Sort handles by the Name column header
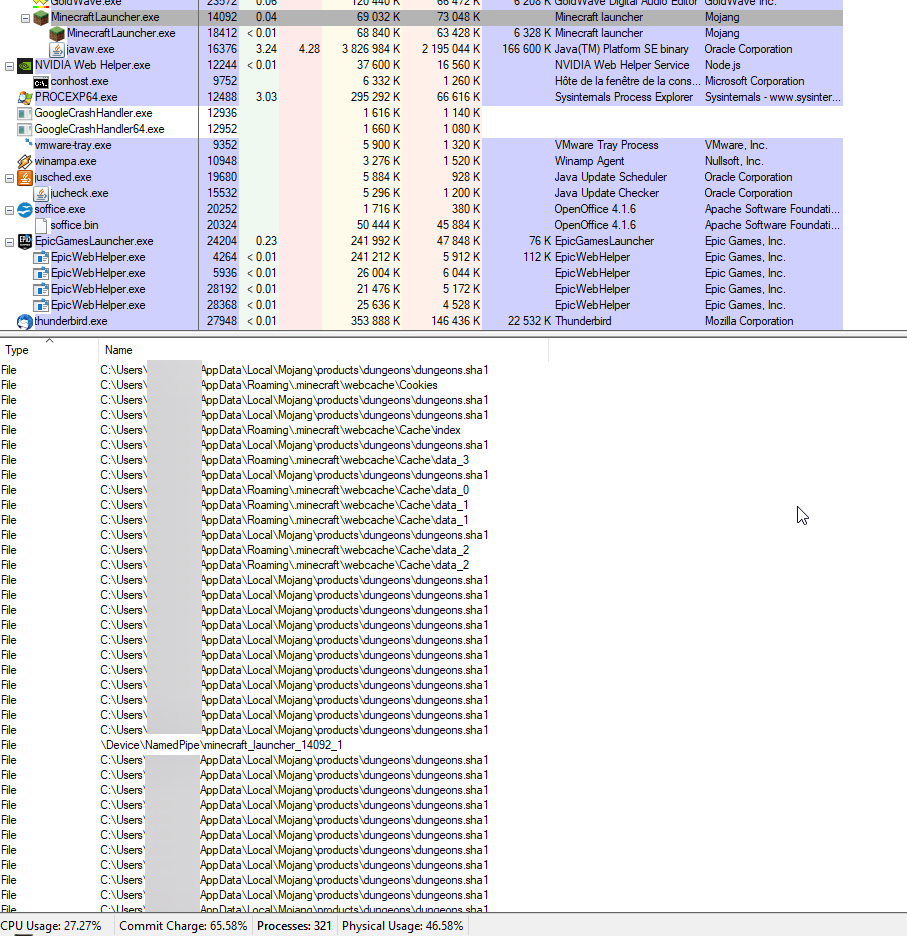 tap(323, 350)
